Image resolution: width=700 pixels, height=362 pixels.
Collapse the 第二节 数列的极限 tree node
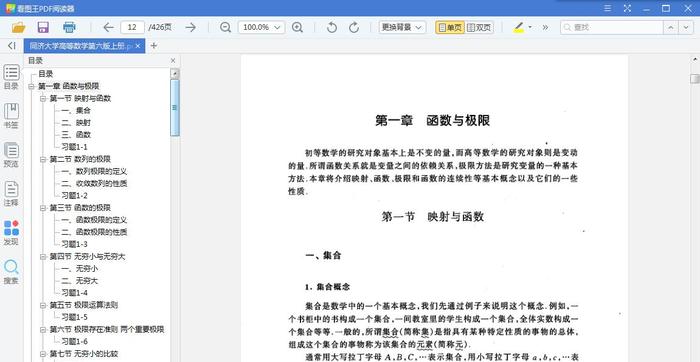click(x=43, y=159)
